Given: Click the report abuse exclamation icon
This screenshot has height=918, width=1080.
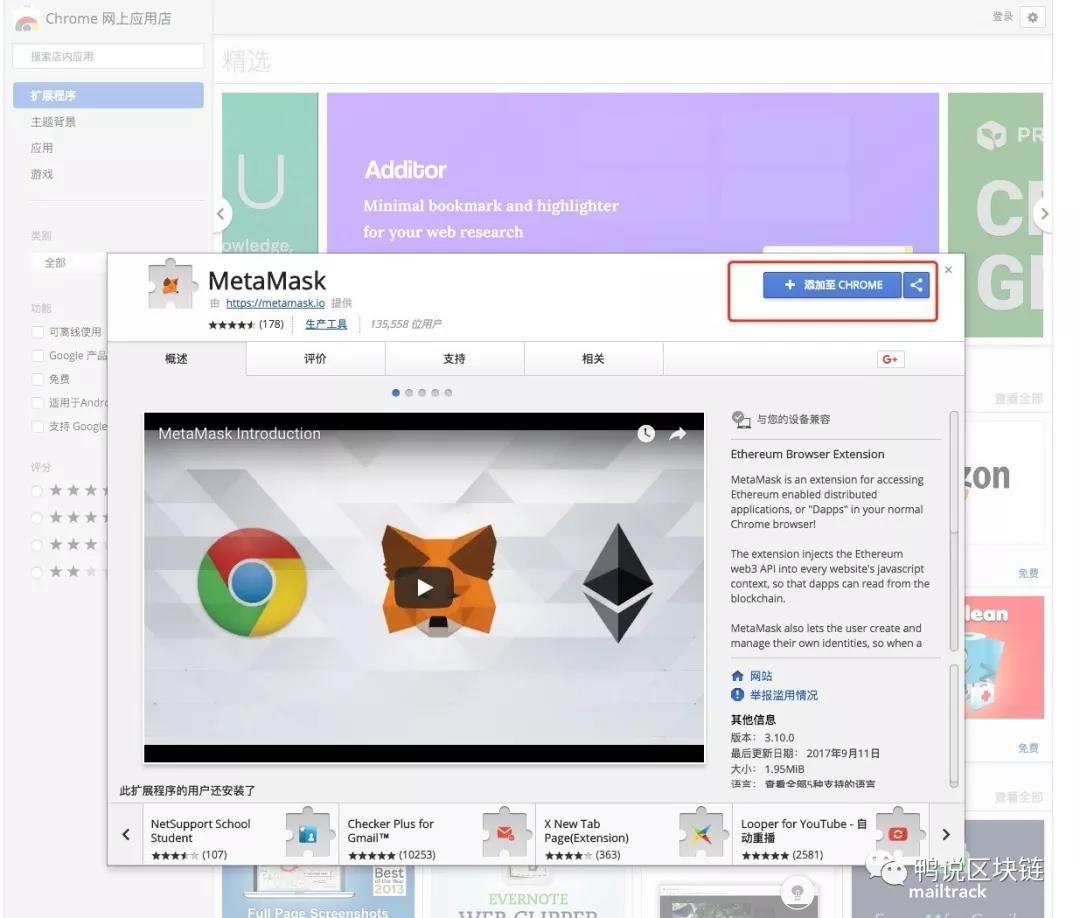Looking at the screenshot, I should tap(737, 695).
